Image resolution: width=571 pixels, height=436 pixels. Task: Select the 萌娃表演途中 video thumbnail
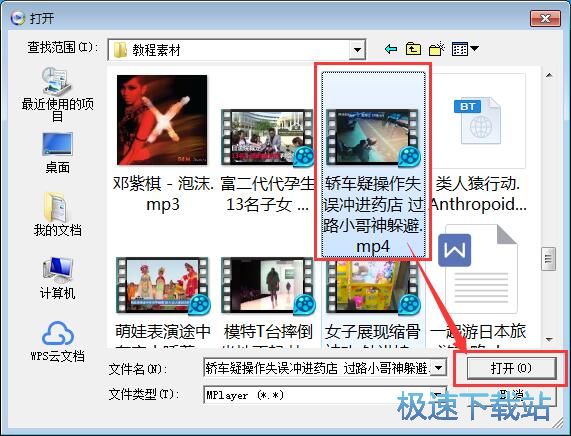[163, 286]
